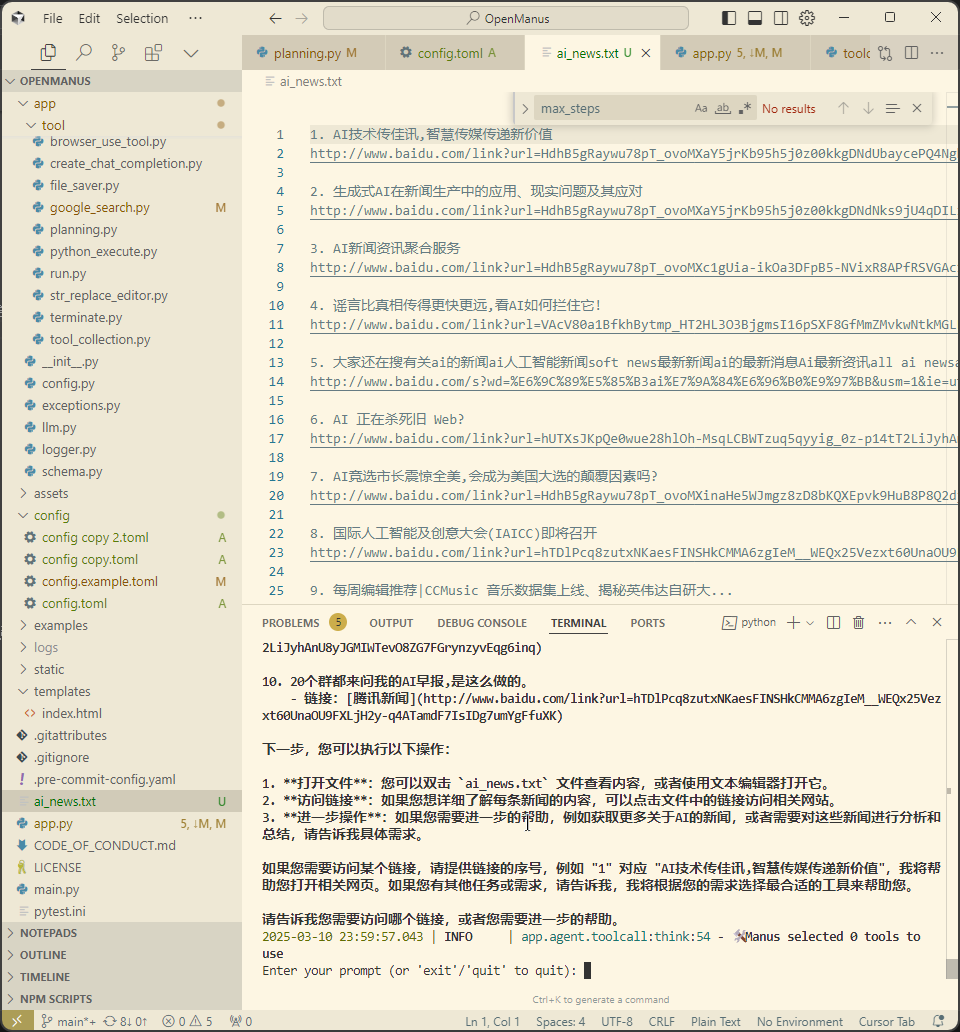Image resolution: width=960 pixels, height=1032 pixels.
Task: Click the CRLF line ending button
Action: point(661,1022)
